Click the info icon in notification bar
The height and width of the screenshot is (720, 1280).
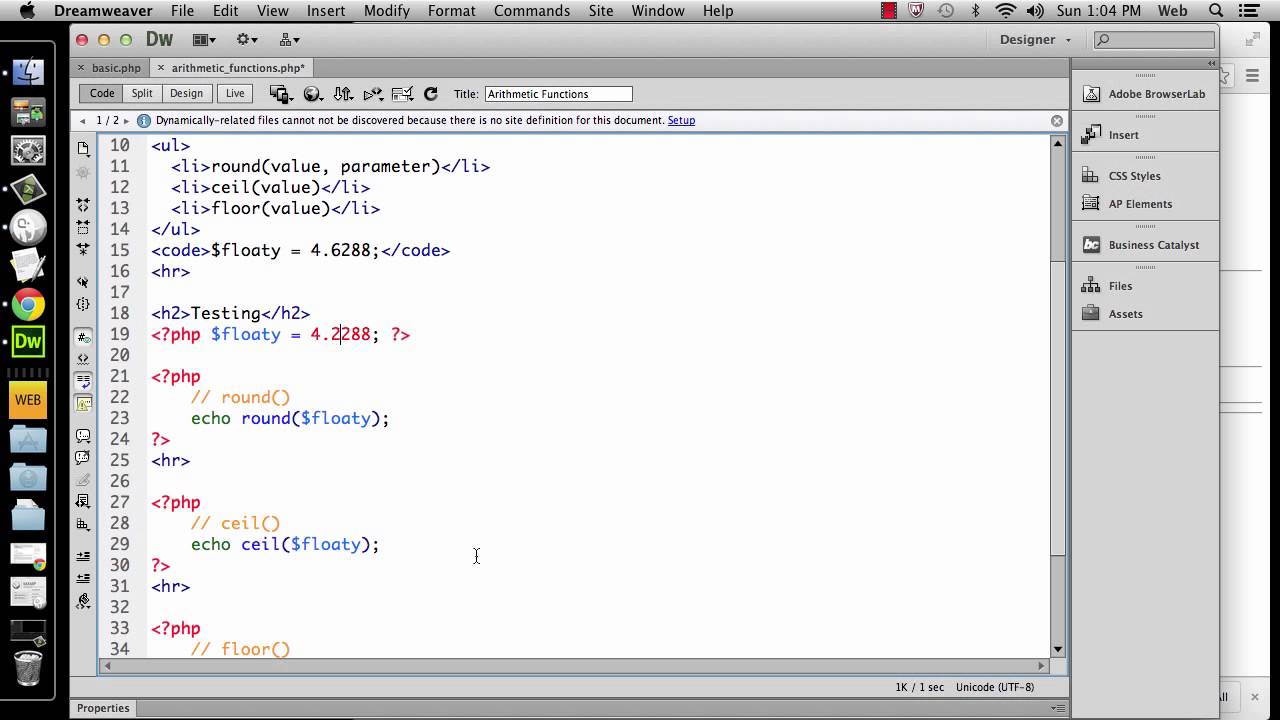click(144, 120)
